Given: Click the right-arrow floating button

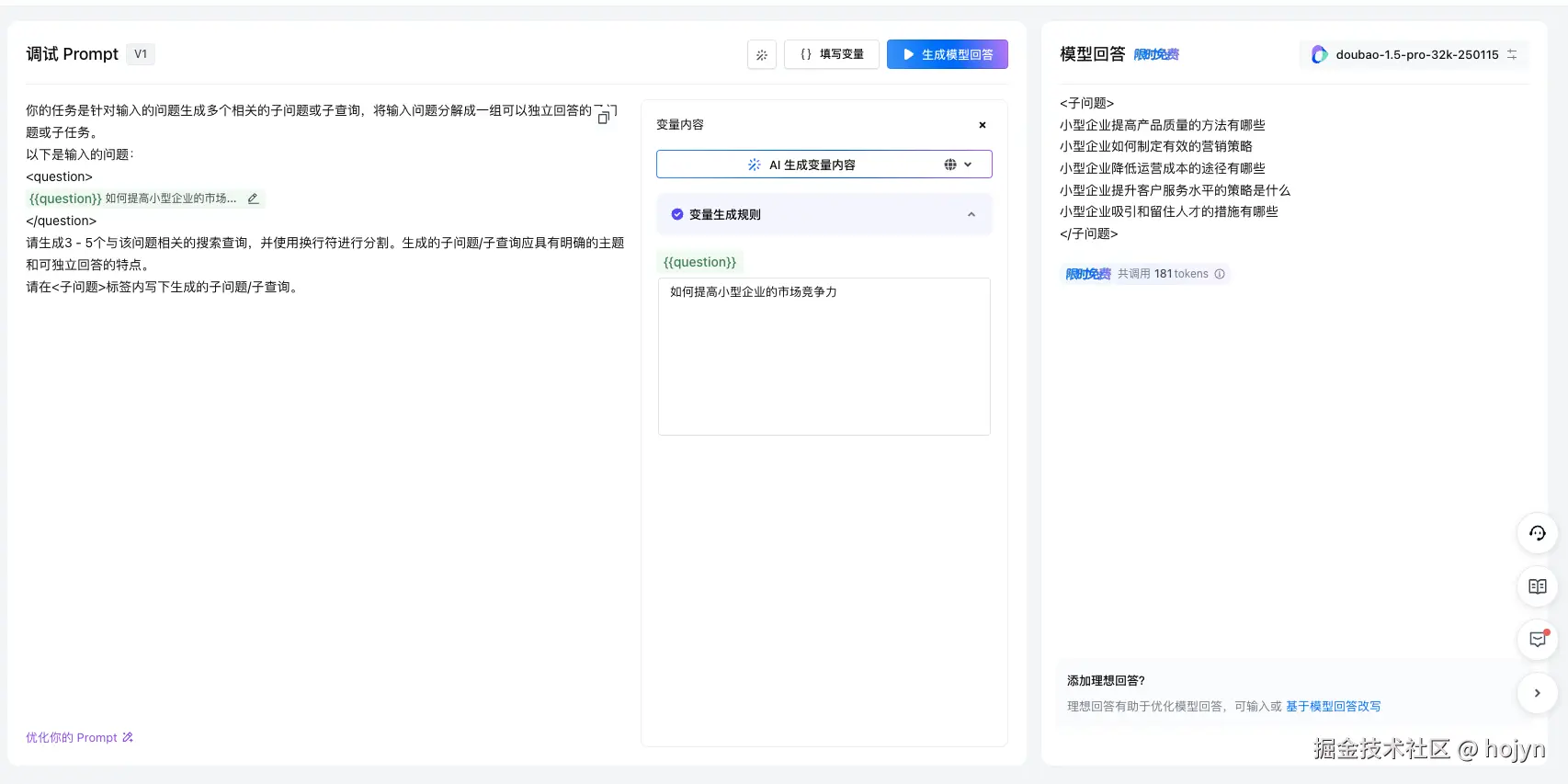Looking at the screenshot, I should pos(1538,693).
